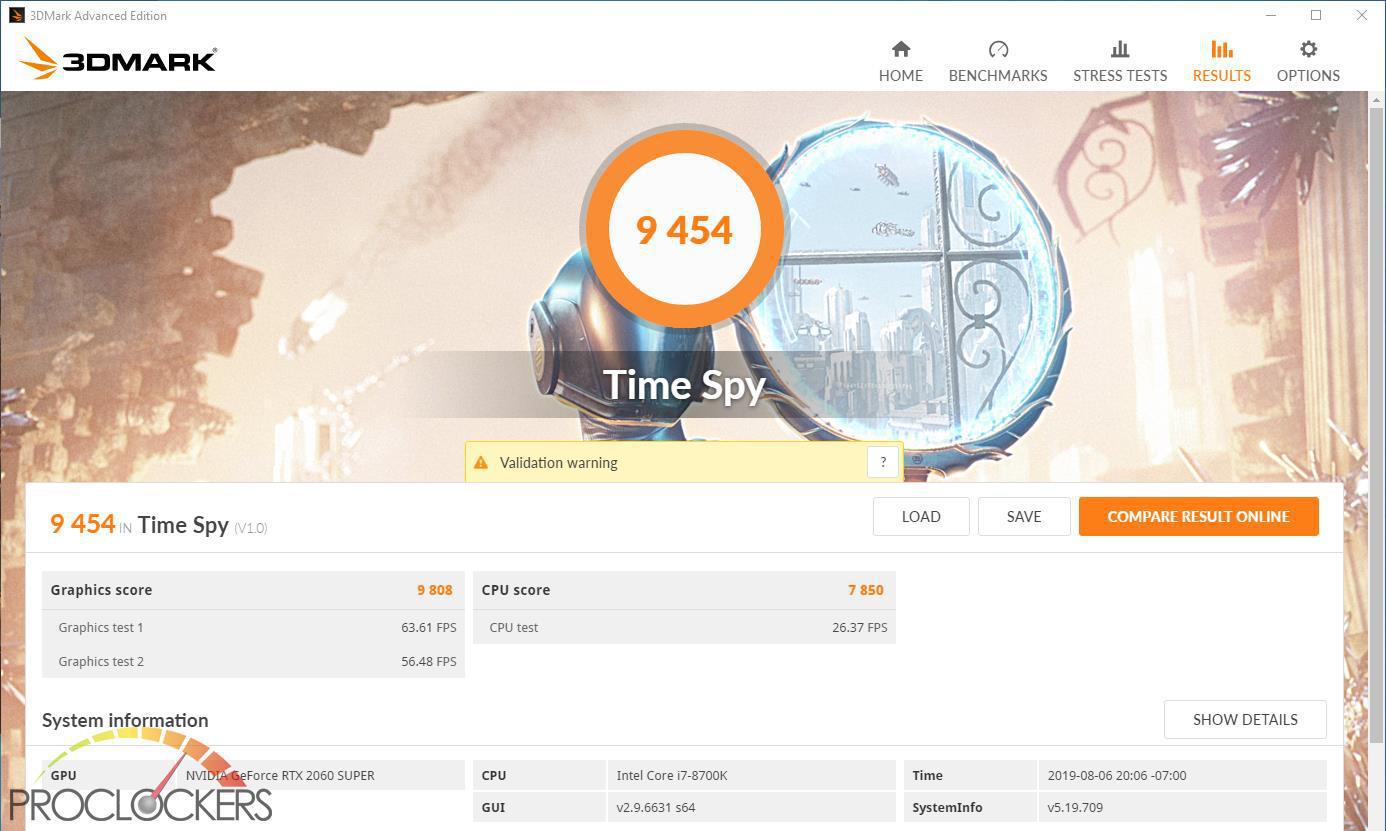Screen dimensions: 1386x831
Task: Click the CPU test 26.37 FPS value
Action: tap(860, 627)
